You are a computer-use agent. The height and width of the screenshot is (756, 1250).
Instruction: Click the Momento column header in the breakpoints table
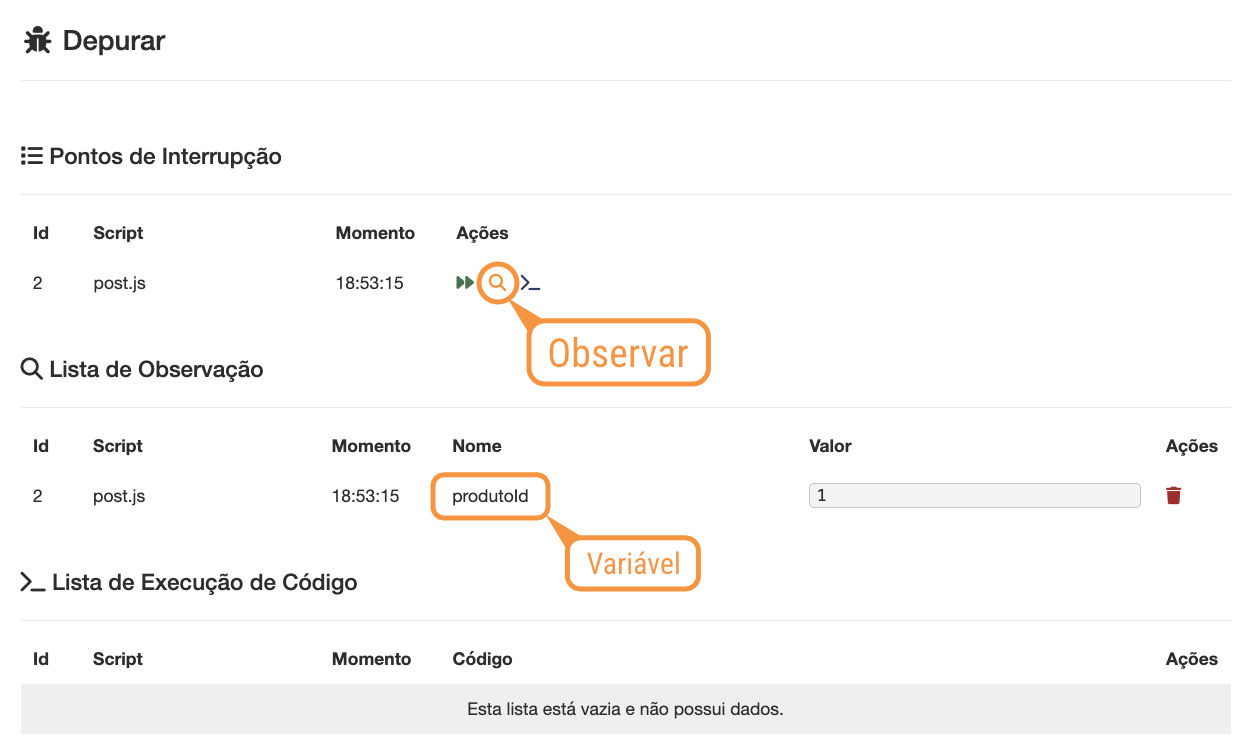[x=375, y=233]
